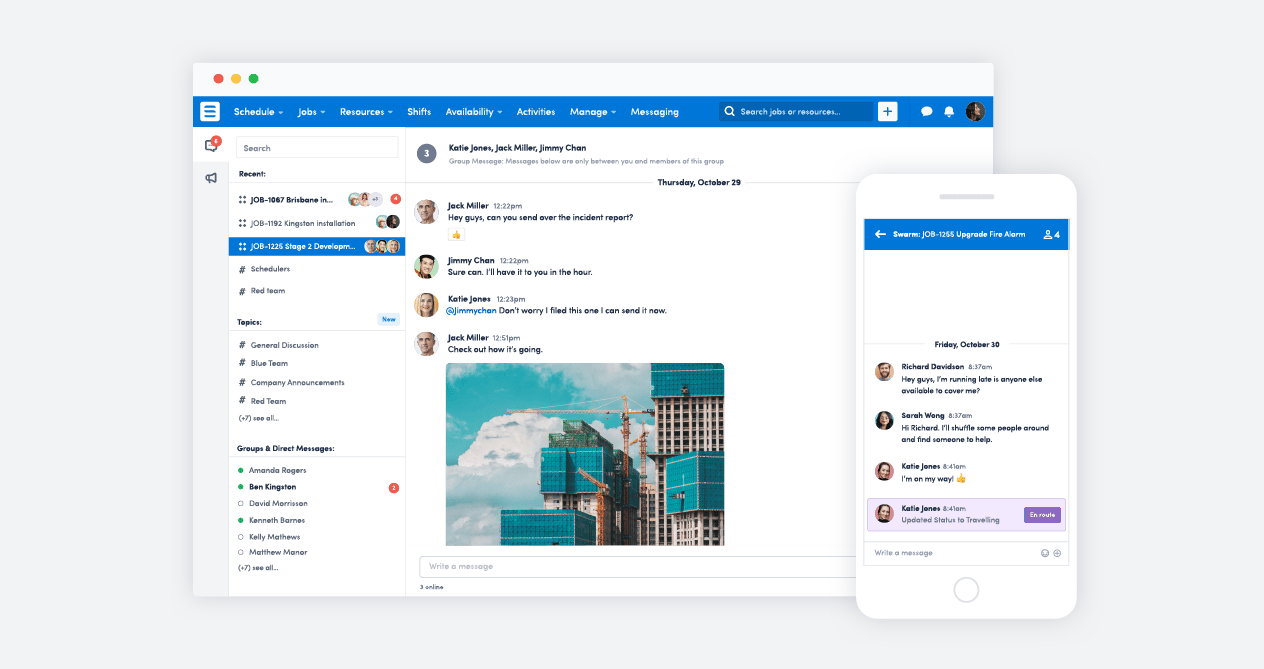
Task: Tap Sarah Wong's avatar on phone
Action: [x=884, y=421]
